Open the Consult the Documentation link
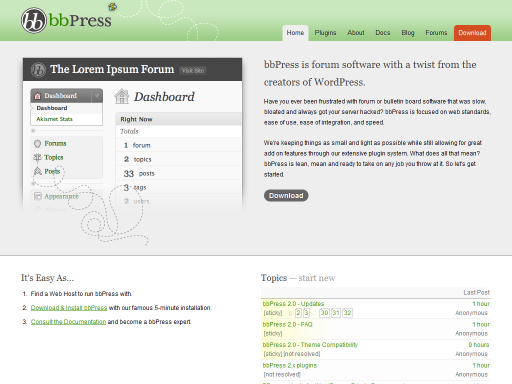 (68, 322)
